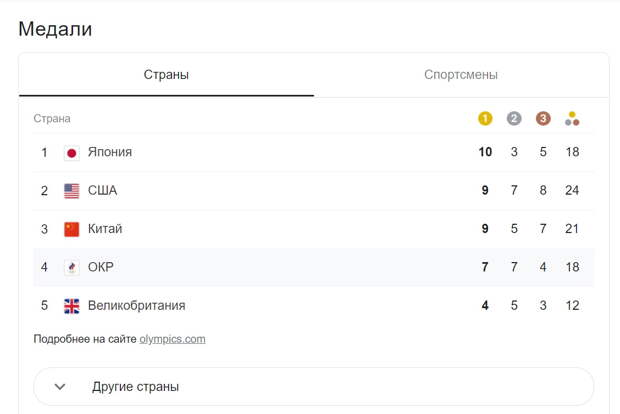Click the total medals three-dot icon
Screen dimensions: 620x414
point(572,118)
